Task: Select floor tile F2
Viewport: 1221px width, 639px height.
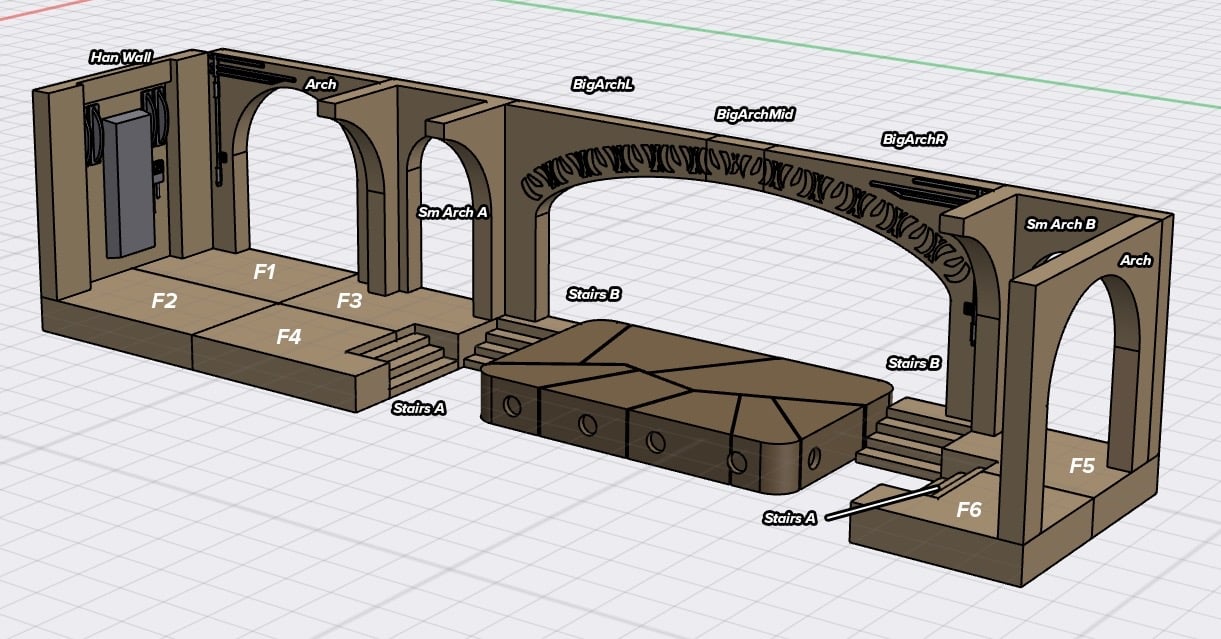Action: (x=165, y=299)
